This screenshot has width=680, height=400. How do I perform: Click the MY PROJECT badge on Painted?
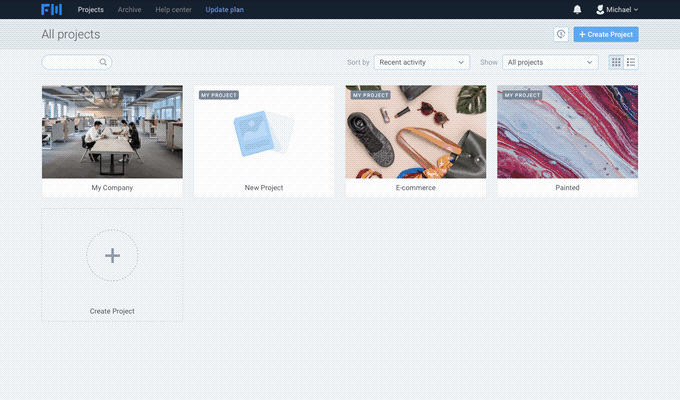[x=523, y=95]
